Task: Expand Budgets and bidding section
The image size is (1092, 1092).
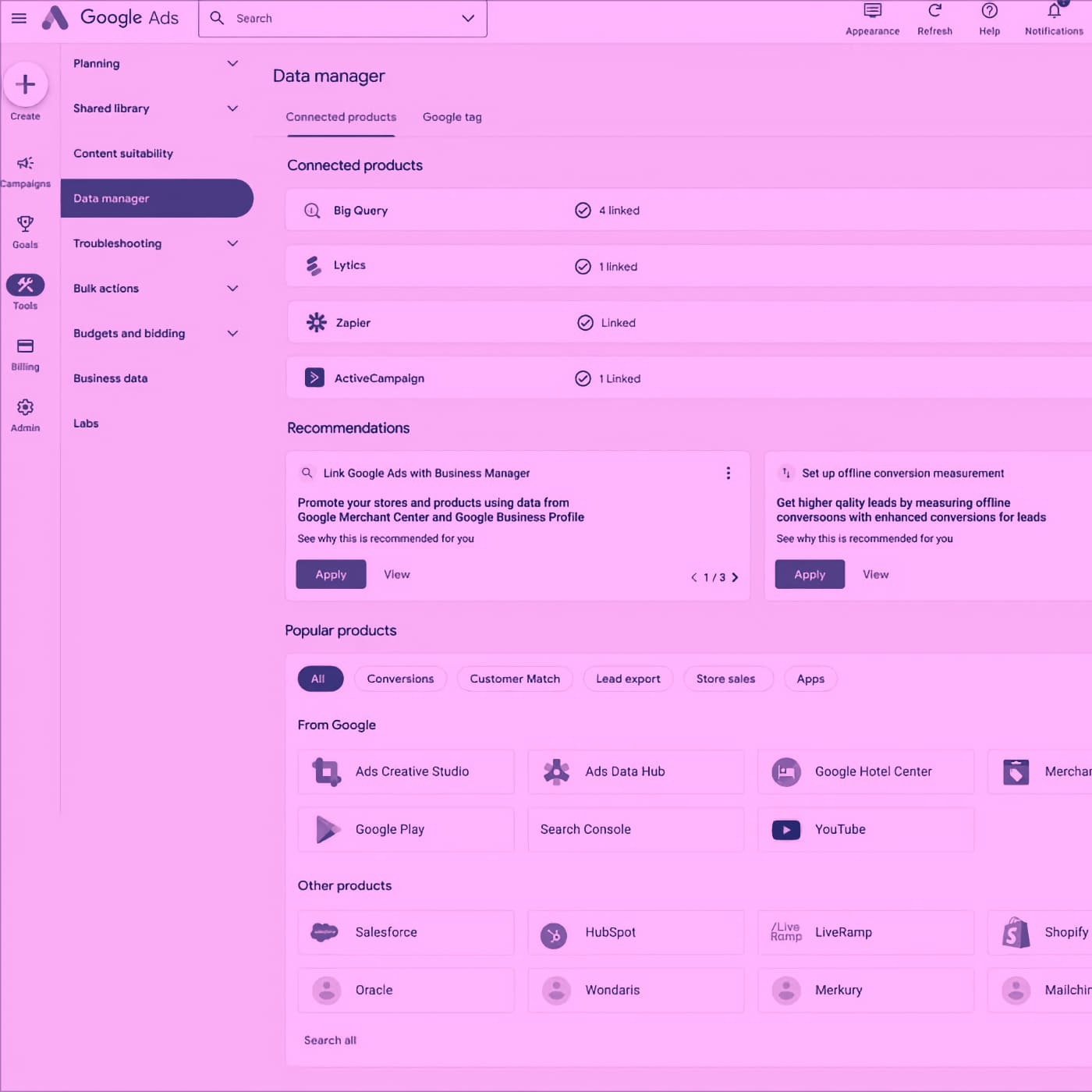Action: 232,333
